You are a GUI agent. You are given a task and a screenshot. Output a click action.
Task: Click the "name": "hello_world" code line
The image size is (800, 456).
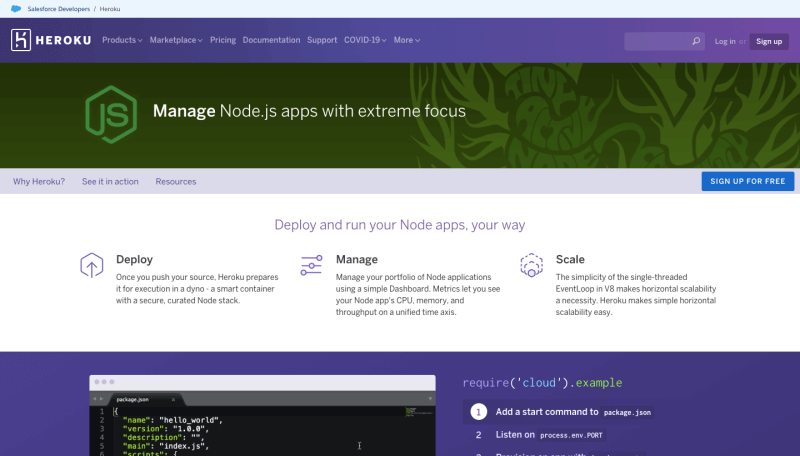[173, 420]
